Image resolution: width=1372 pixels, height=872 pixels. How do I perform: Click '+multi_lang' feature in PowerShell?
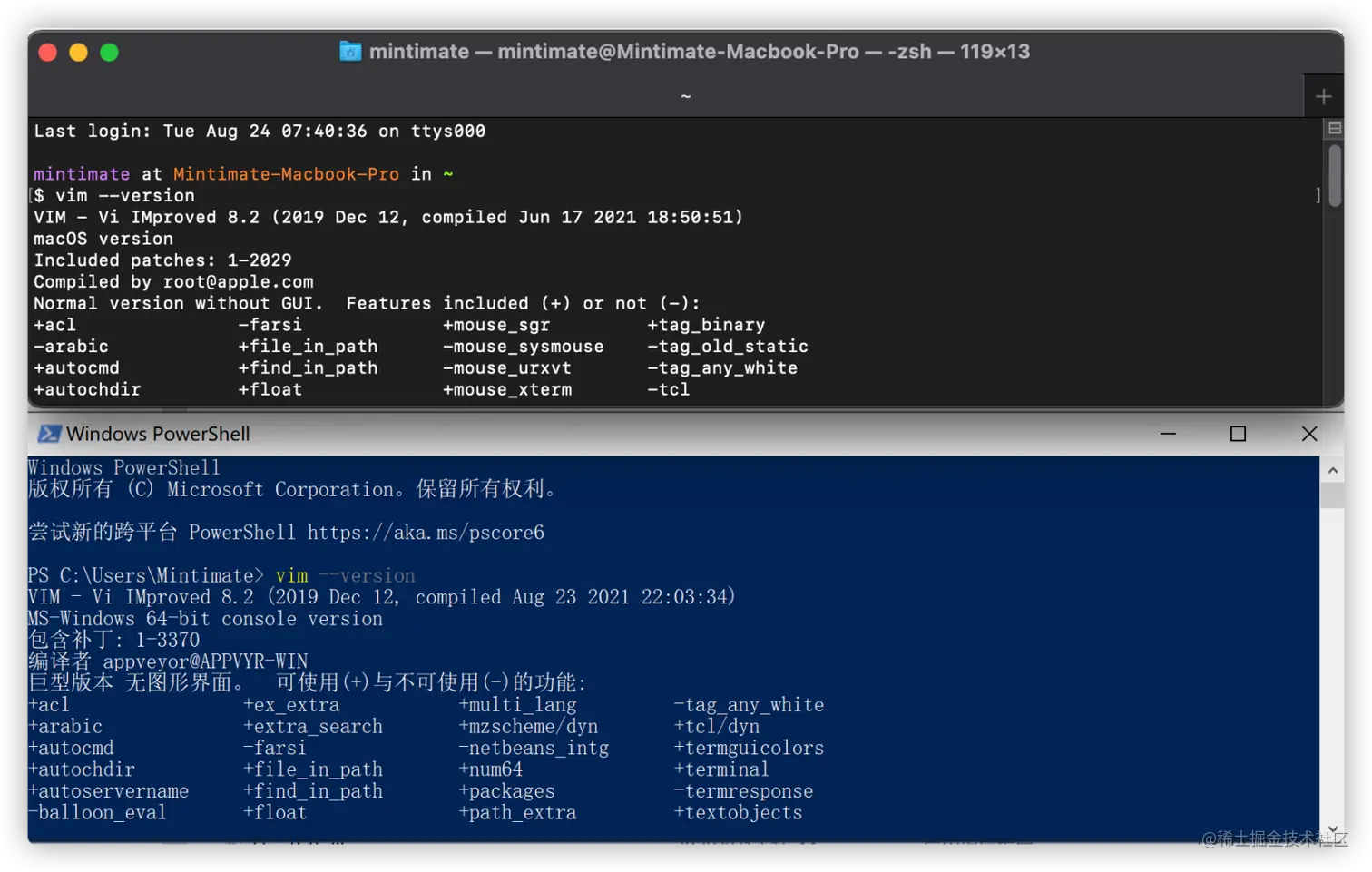pos(517,705)
